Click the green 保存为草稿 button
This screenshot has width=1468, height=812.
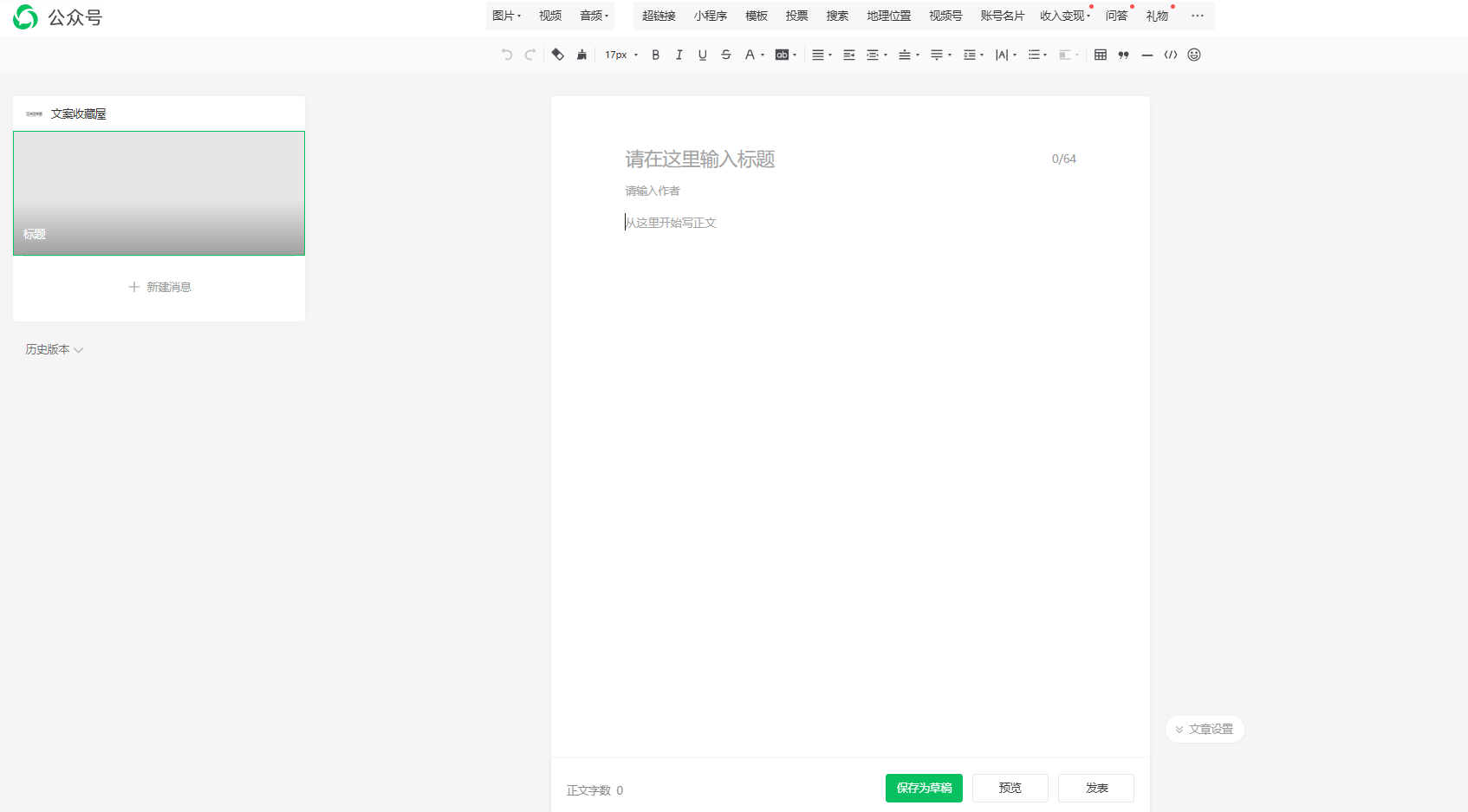[x=924, y=788]
